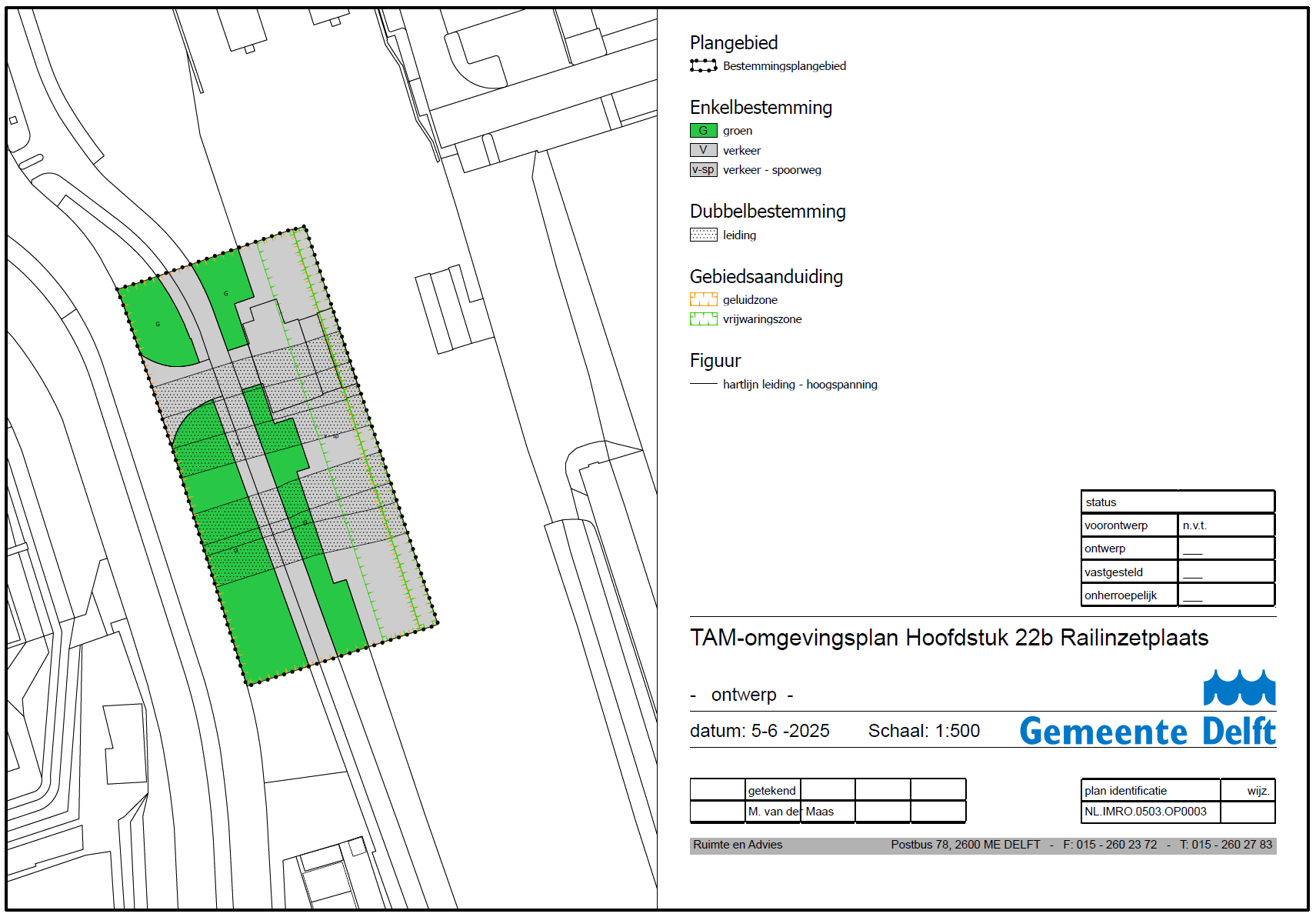
Task: Click the 'T: 015 - 260 27 83' phone number
Action: coord(1226,845)
